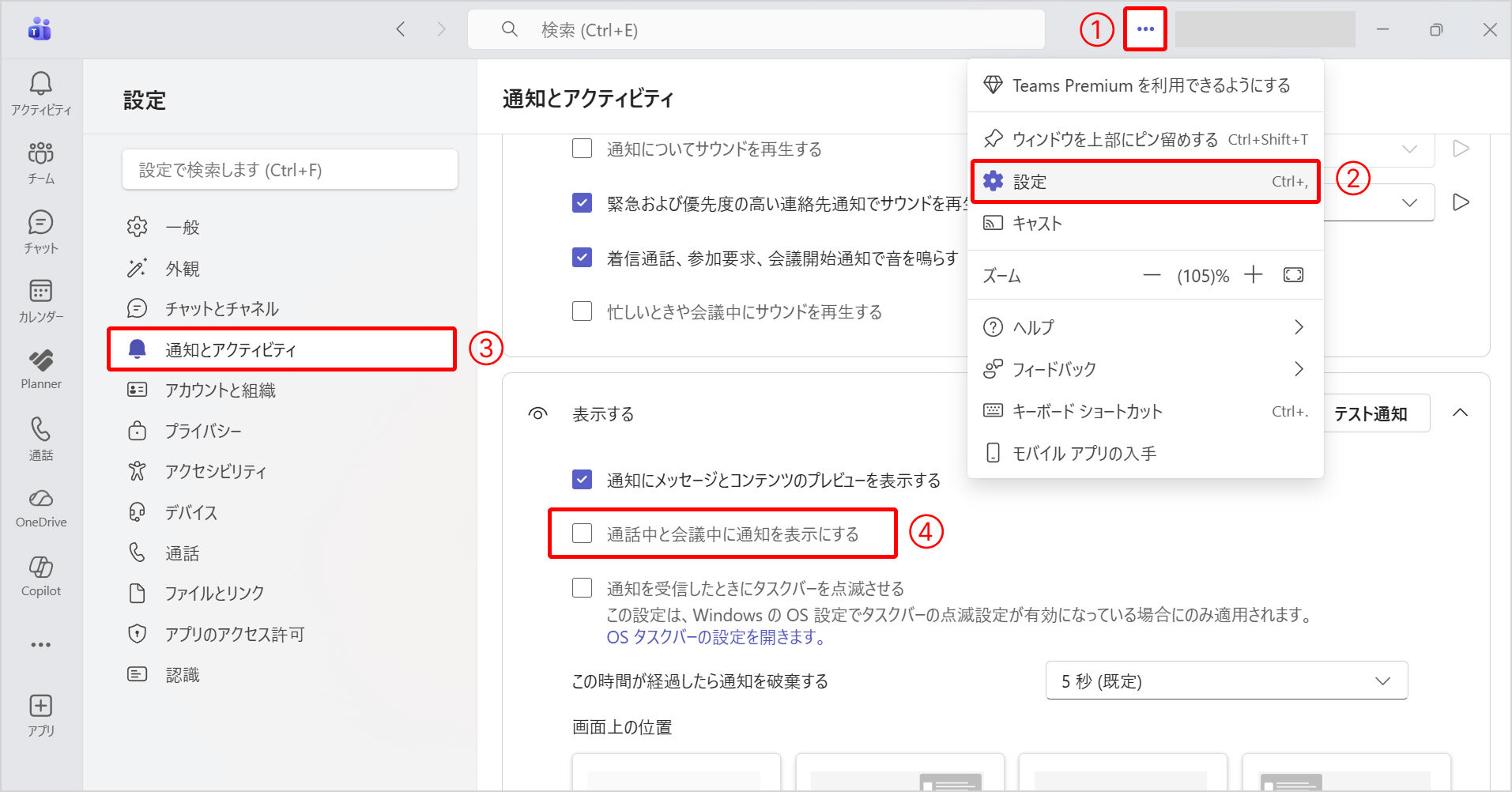Open the Teams (チーム) sidebar icon
The width and height of the screenshot is (1512, 792).
tap(41, 162)
